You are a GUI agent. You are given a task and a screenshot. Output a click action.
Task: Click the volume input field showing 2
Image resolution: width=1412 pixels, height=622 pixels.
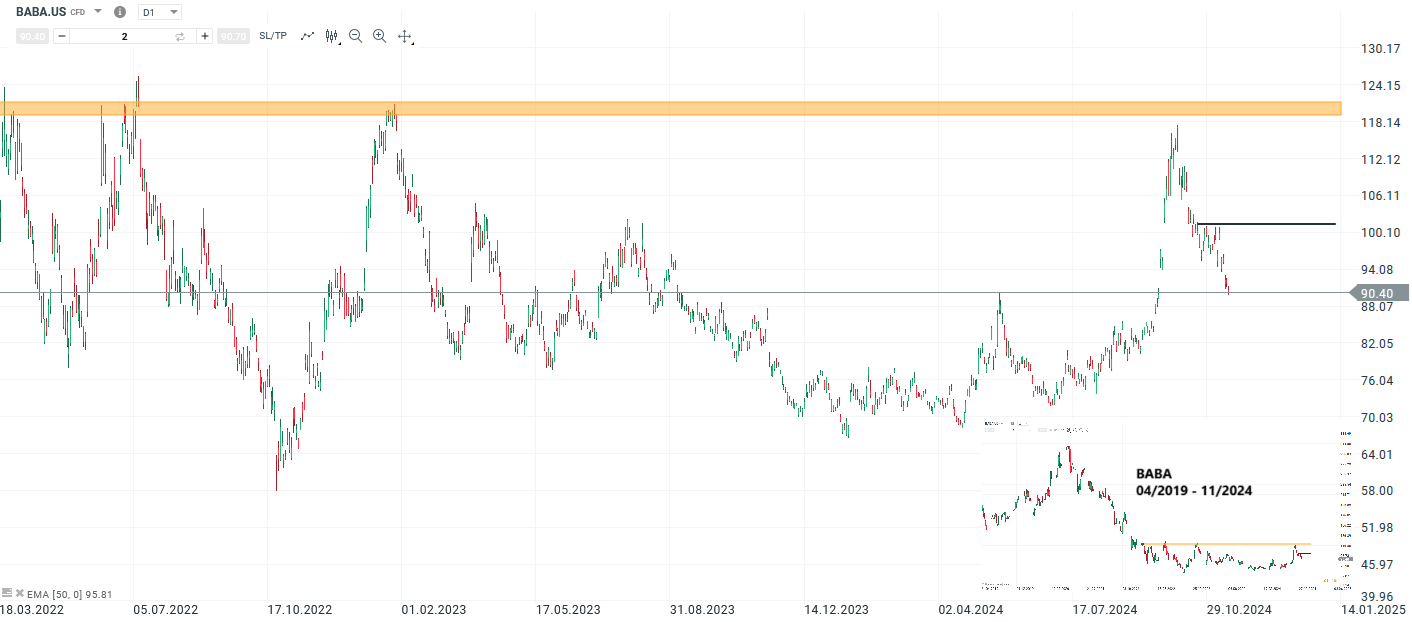pyautogui.click(x=124, y=36)
